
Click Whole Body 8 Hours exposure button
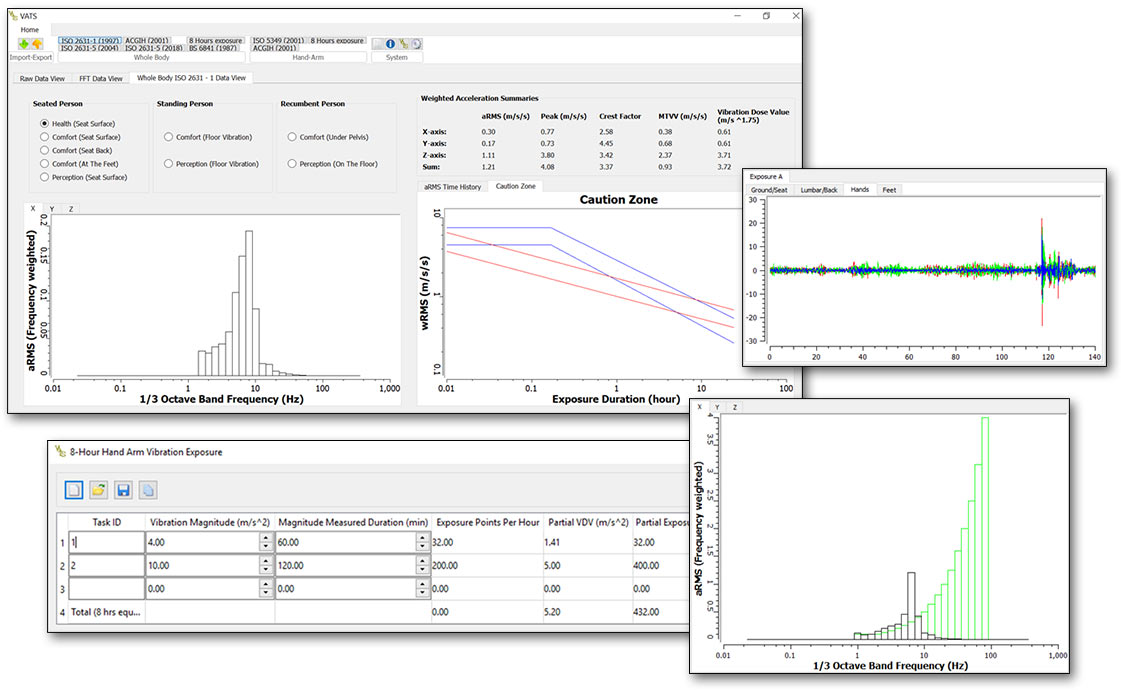click(216, 41)
